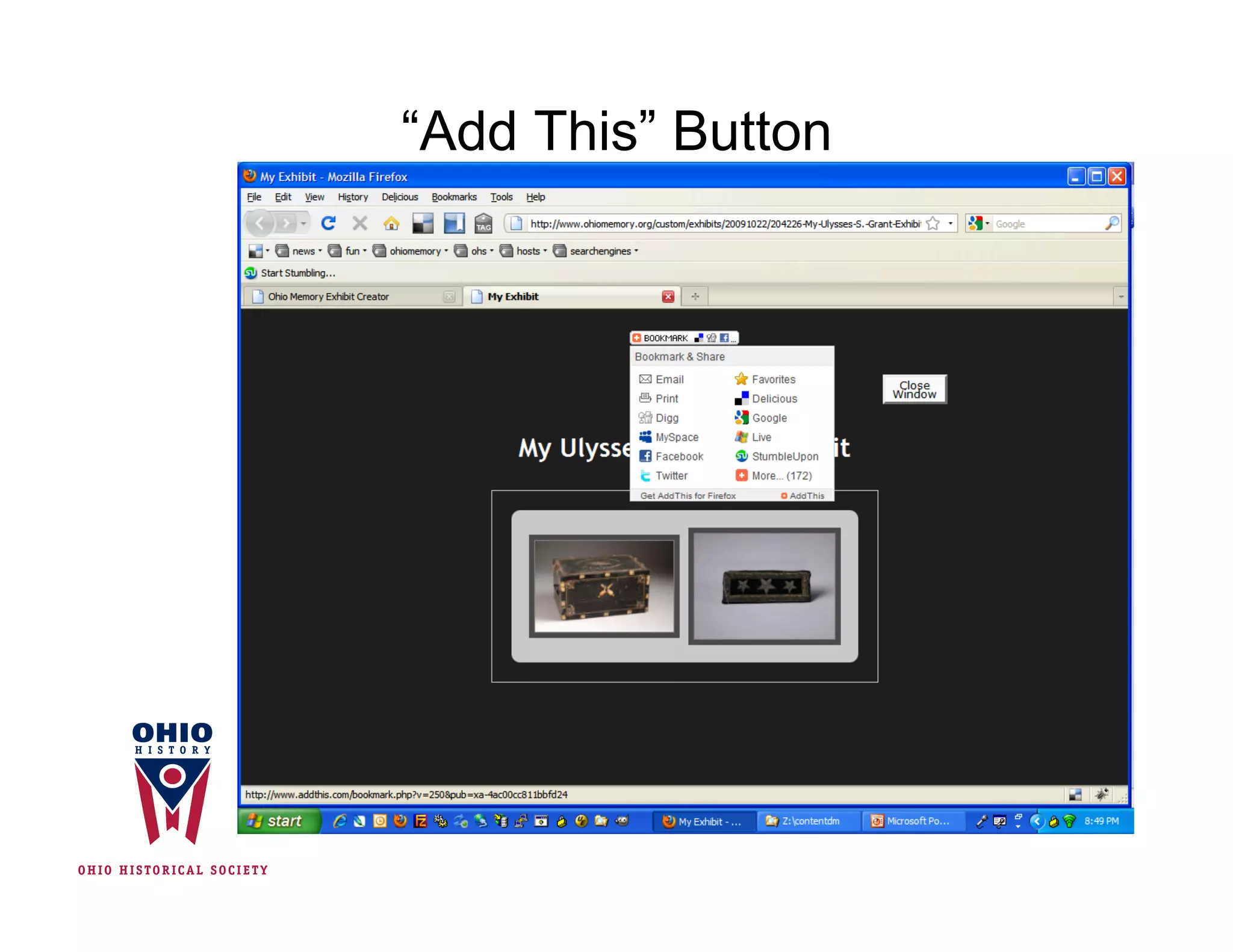The width and height of the screenshot is (1233, 952).
Task: Close the My Exhibit tab
Action: click(668, 297)
